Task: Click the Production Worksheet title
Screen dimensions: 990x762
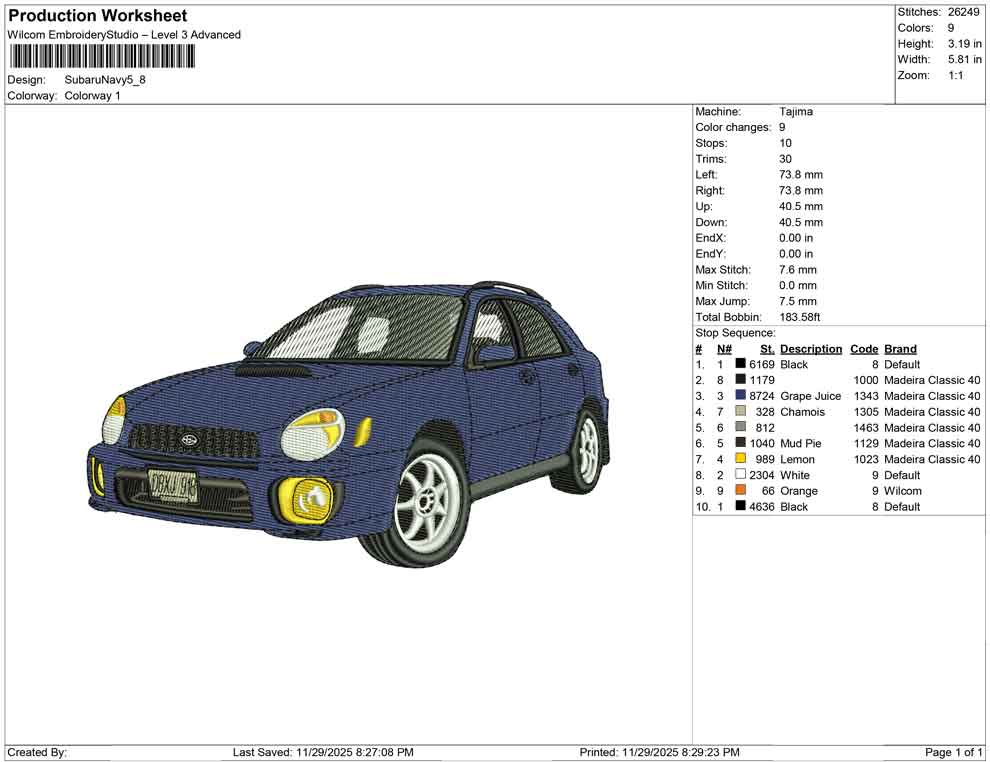Action: coord(98,16)
